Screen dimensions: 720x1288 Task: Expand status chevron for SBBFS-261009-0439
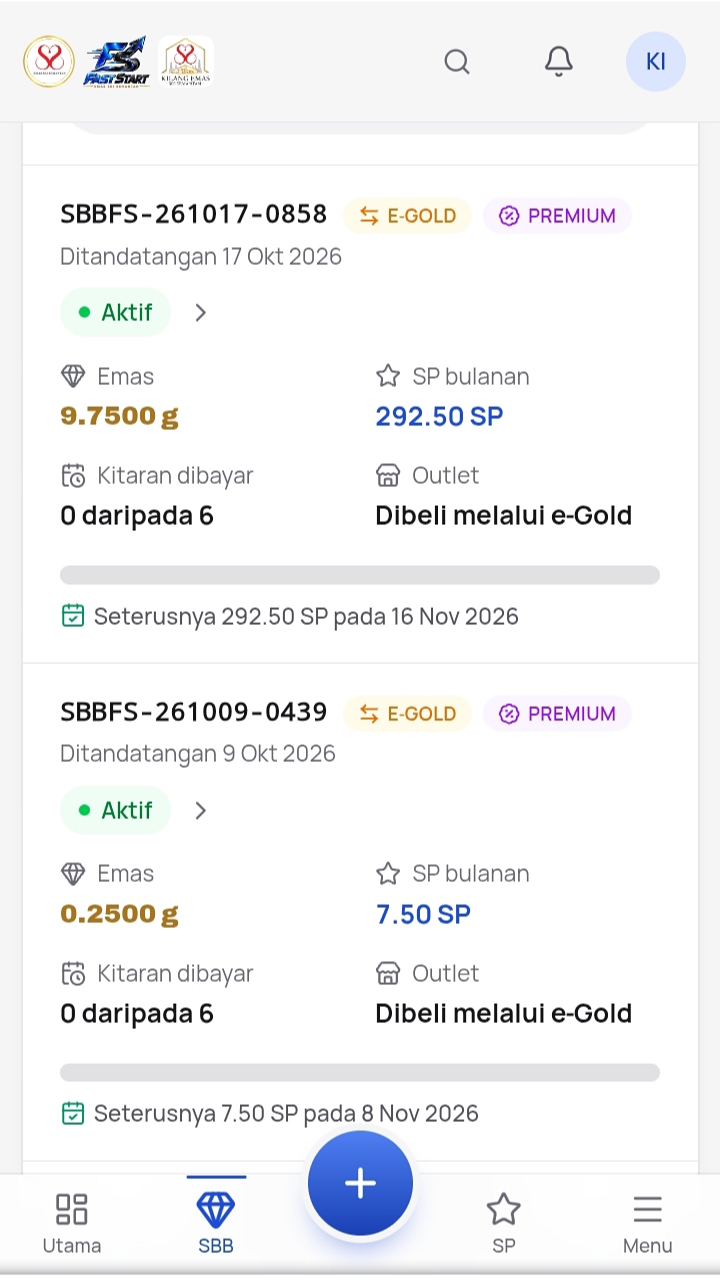click(201, 810)
